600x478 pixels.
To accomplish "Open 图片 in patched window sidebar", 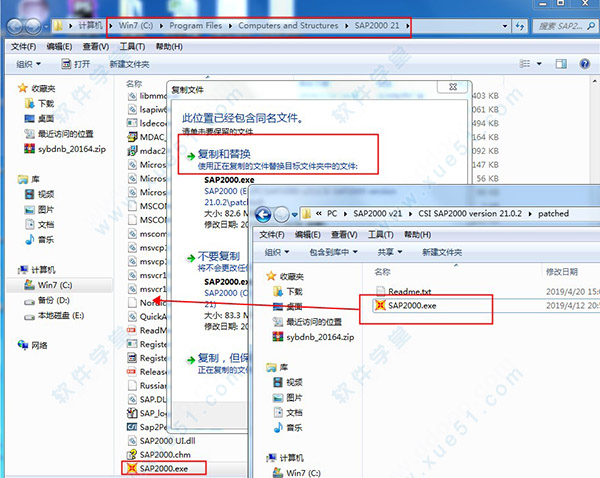I will [x=288, y=397].
